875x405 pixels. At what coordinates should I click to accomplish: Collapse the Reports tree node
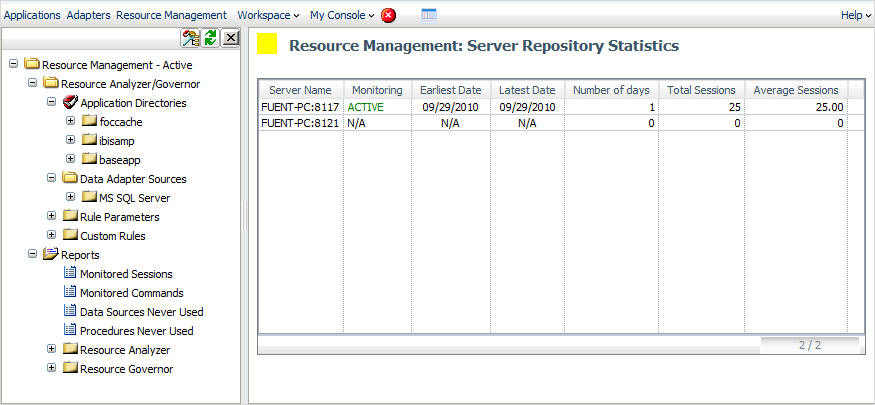pos(33,255)
